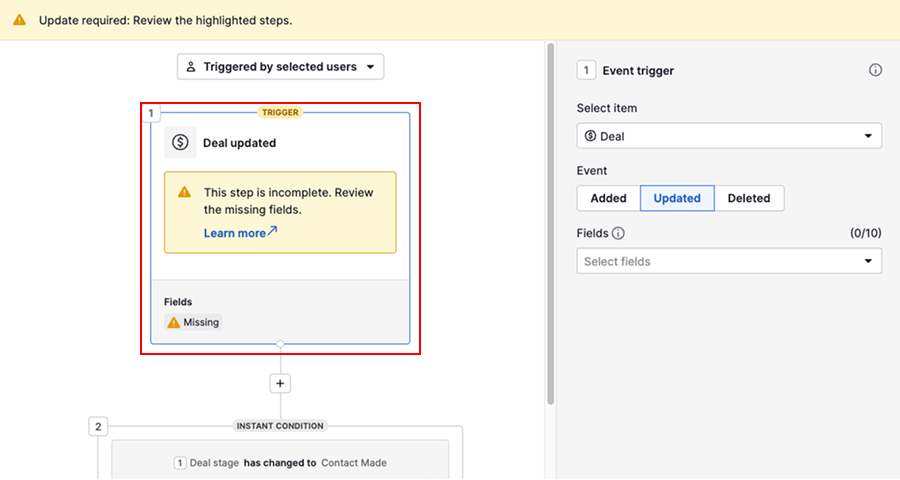
Task: Expand the Select fields dropdown
Action: point(729,262)
